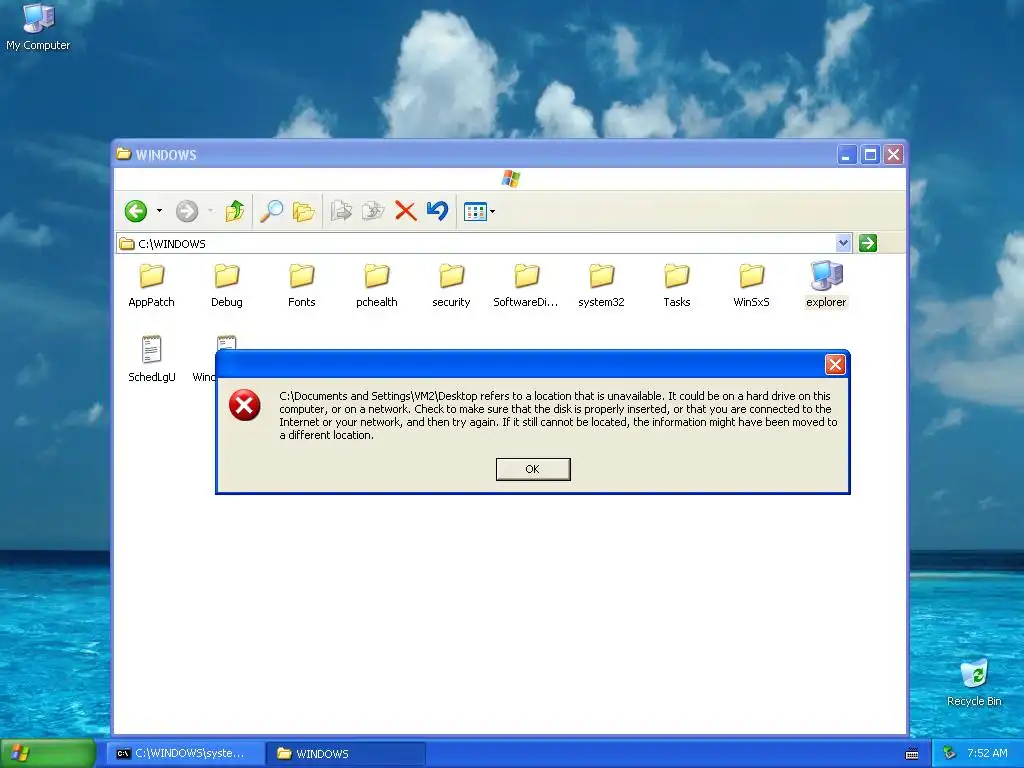1024x768 pixels.
Task: Select the Debug folder
Action: (227, 285)
